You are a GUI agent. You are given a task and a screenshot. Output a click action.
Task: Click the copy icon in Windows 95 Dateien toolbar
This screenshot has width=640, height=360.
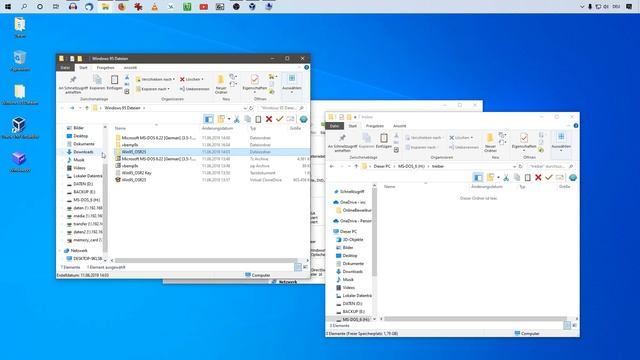(x=248, y=119)
